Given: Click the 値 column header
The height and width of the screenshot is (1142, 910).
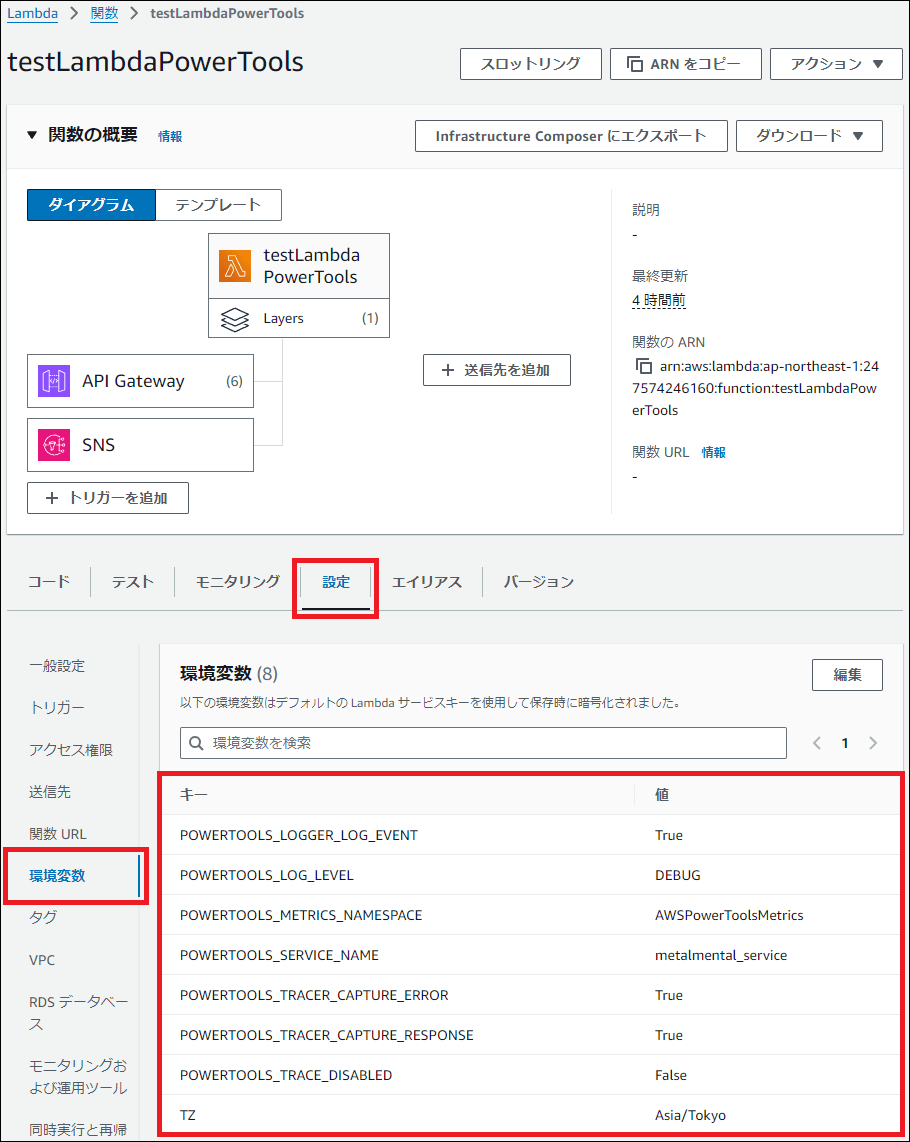Looking at the screenshot, I should point(662,795).
